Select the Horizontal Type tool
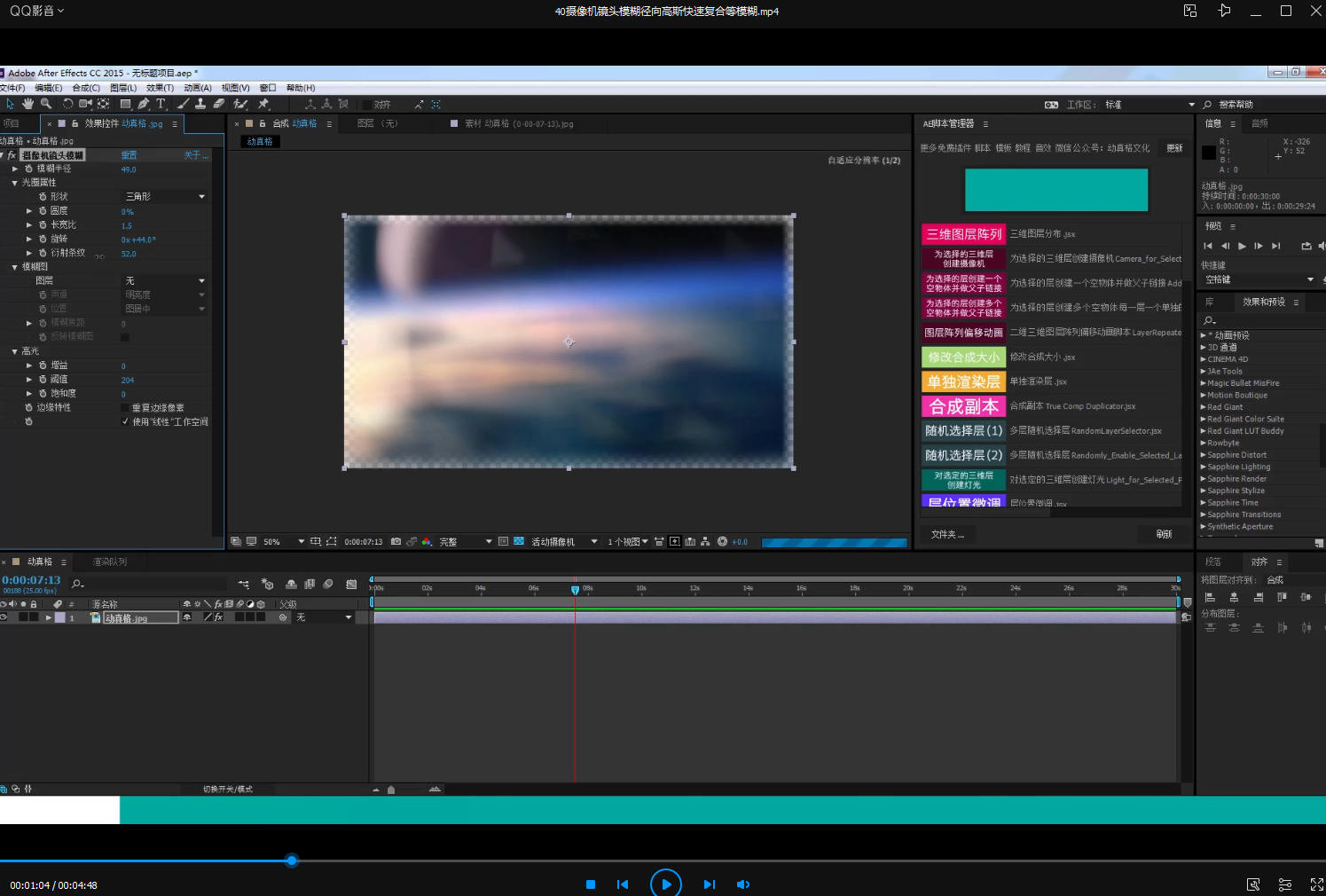 tap(161, 104)
